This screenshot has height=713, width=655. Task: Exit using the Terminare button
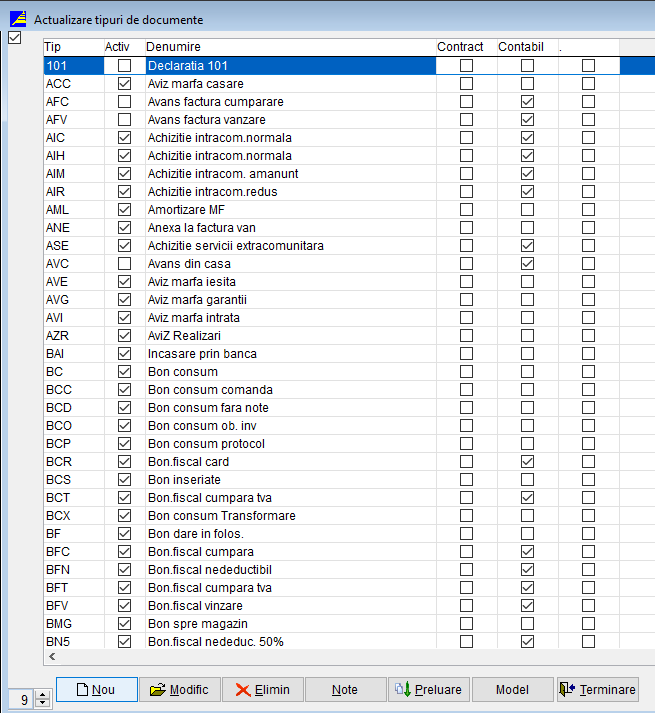[x=597, y=689]
